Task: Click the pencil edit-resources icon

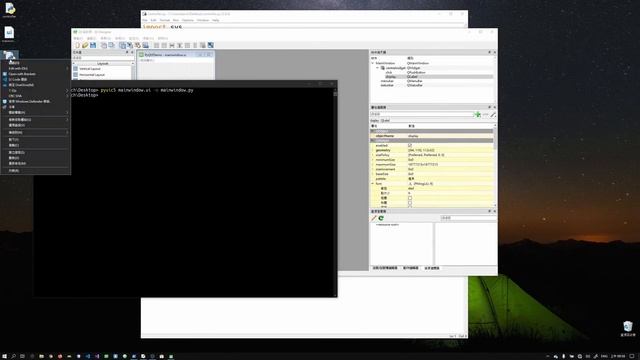Action: (374, 218)
